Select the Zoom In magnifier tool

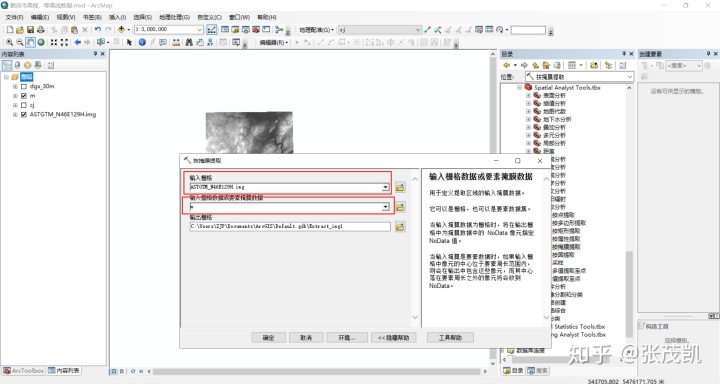pos(9,42)
